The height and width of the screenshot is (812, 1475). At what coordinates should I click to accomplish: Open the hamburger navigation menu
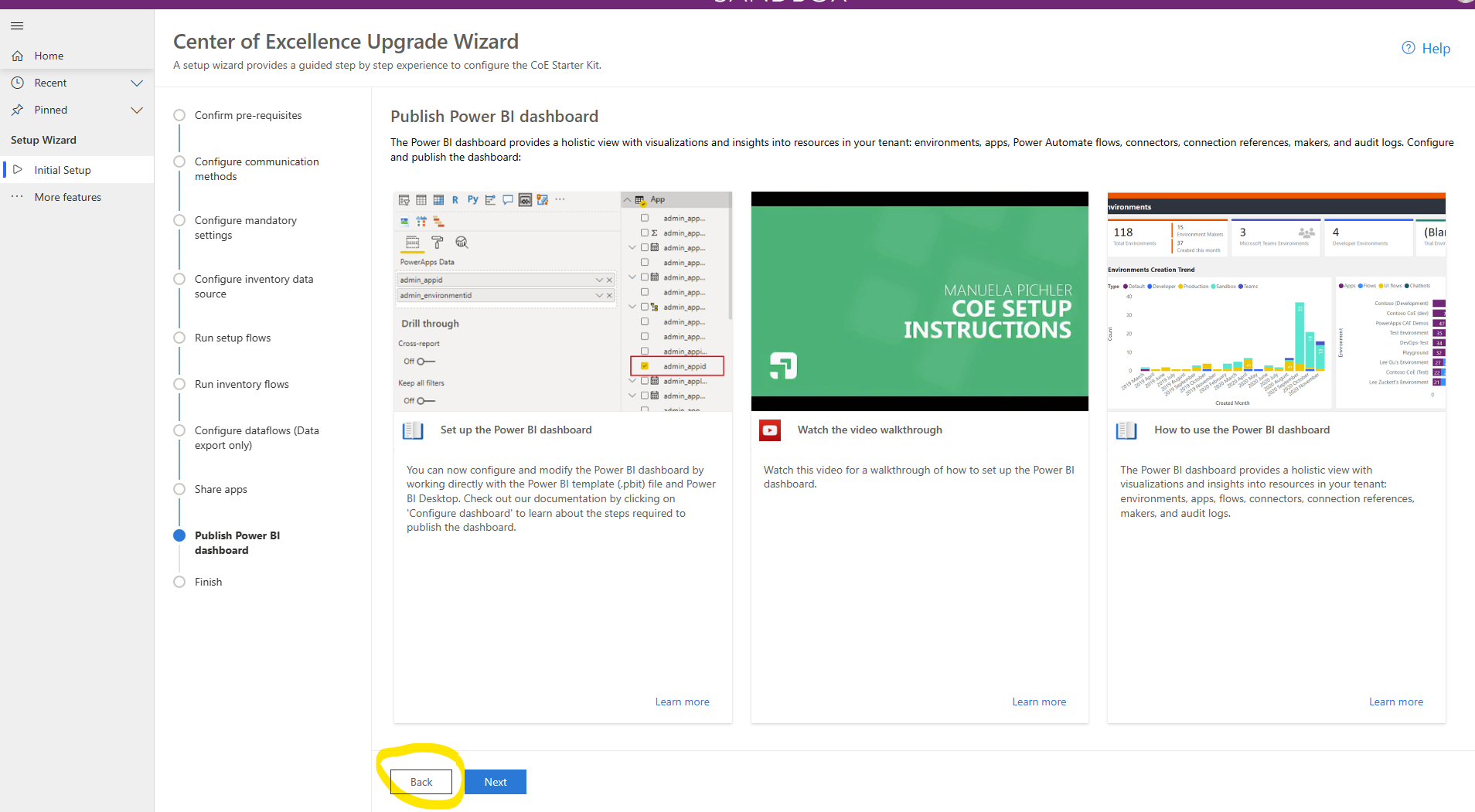(17, 25)
